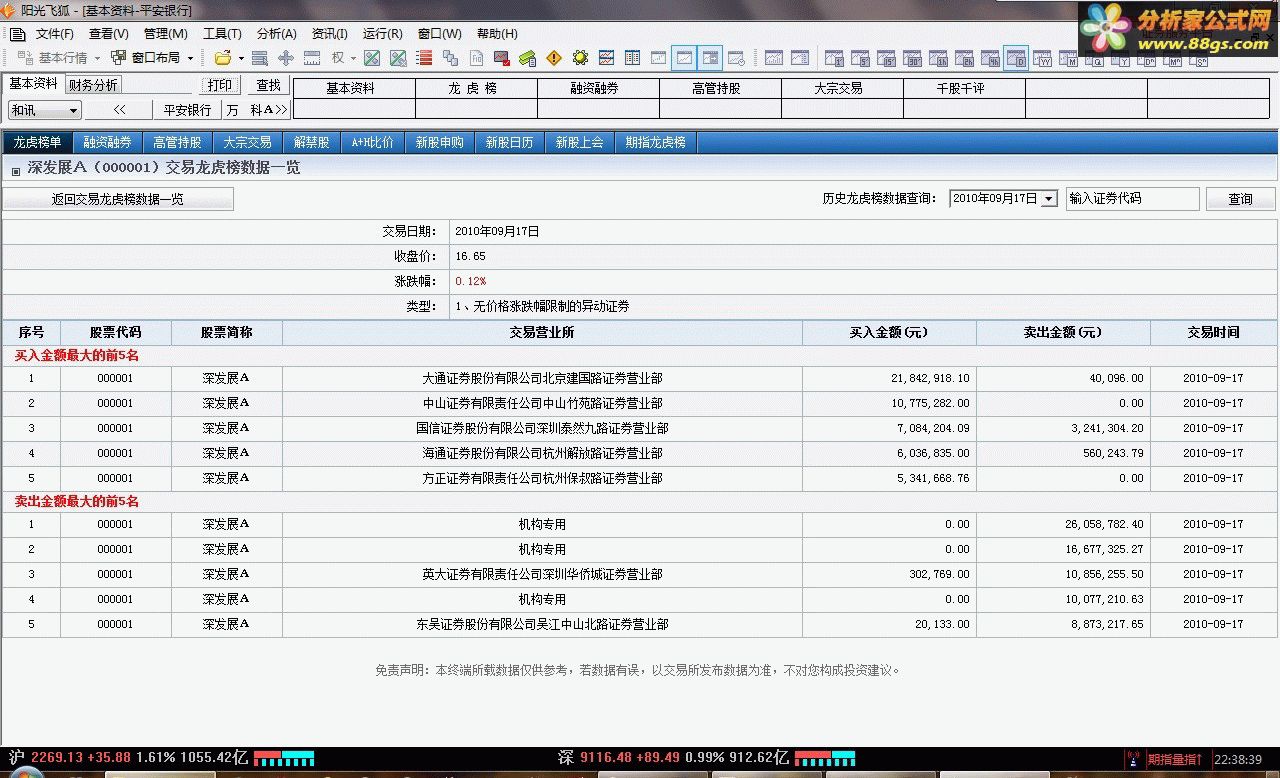
Task: Switch to the 期指龙虎榜 tab
Action: pyautogui.click(x=656, y=143)
